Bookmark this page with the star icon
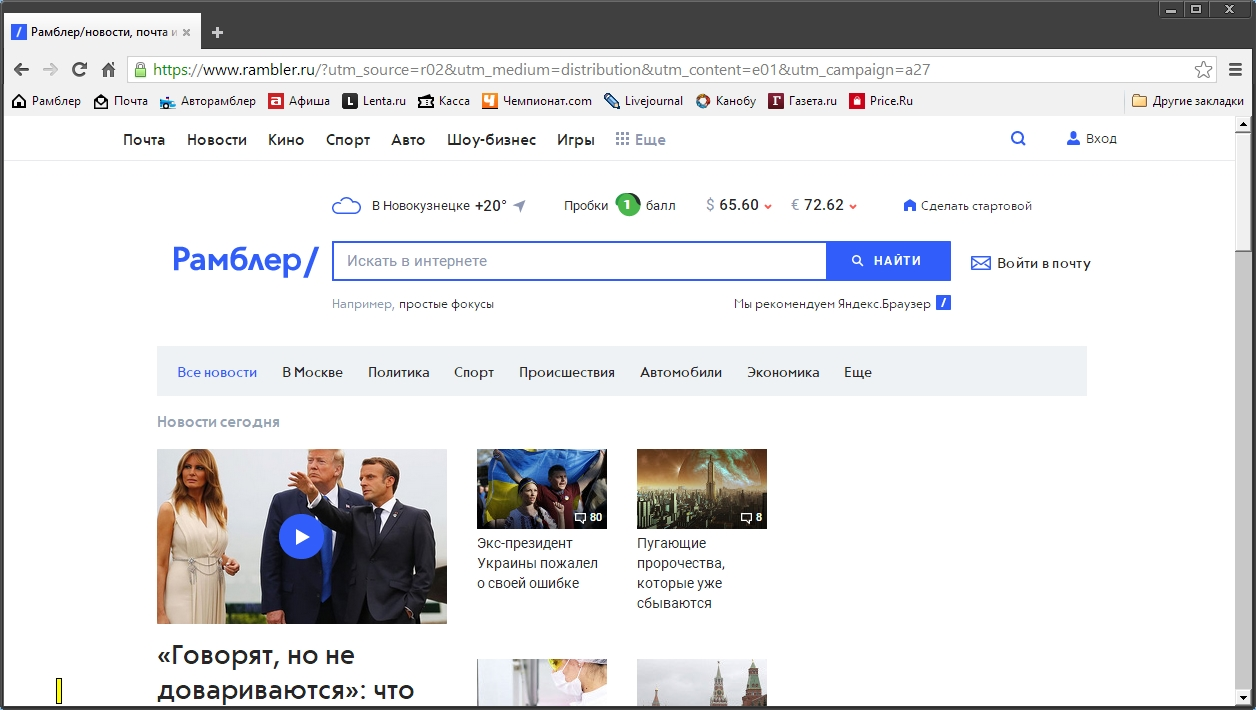 tap(1203, 70)
